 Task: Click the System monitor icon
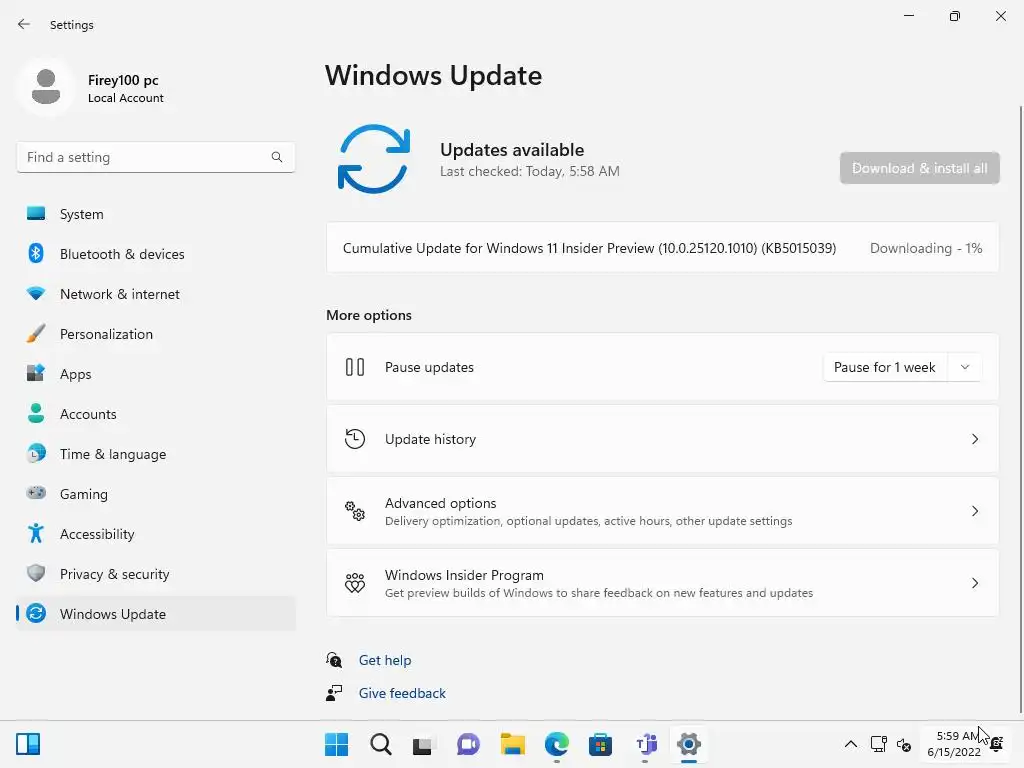pos(36,214)
